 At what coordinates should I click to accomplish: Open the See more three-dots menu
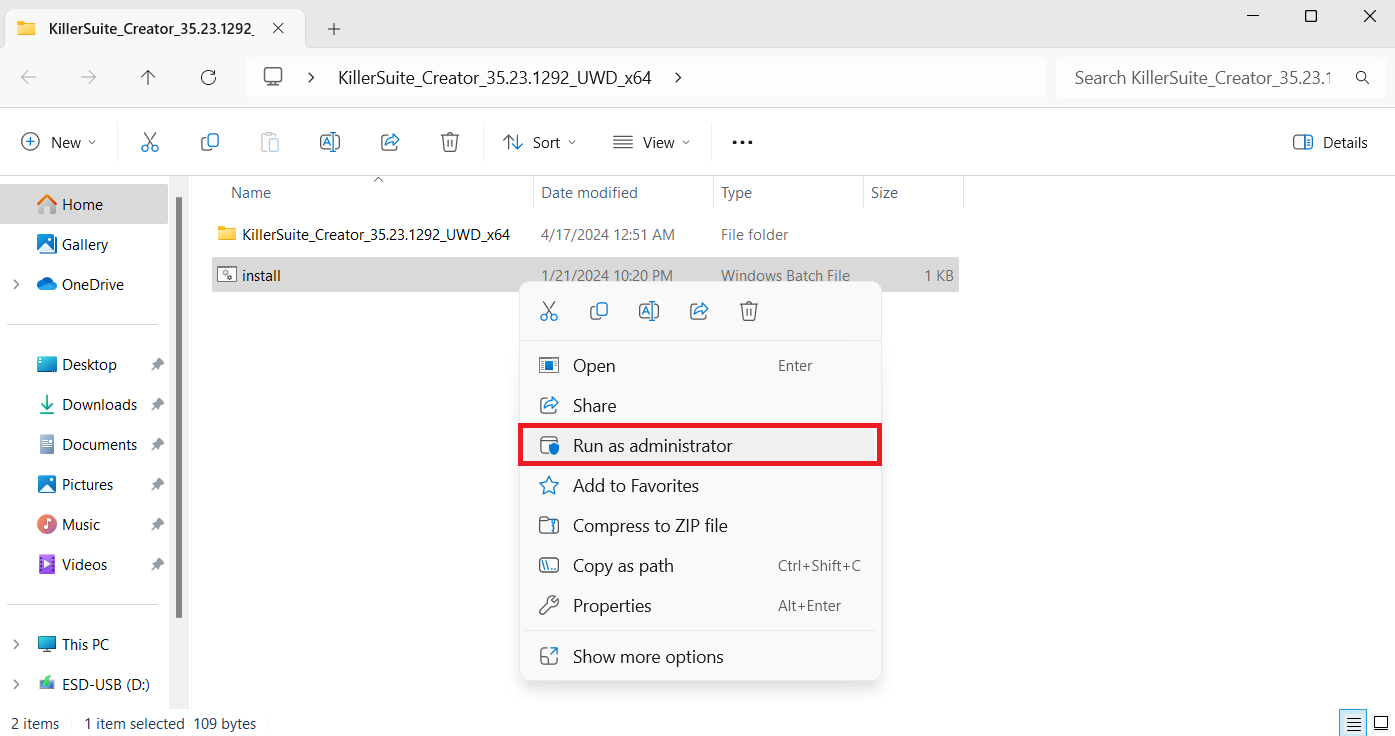742,142
